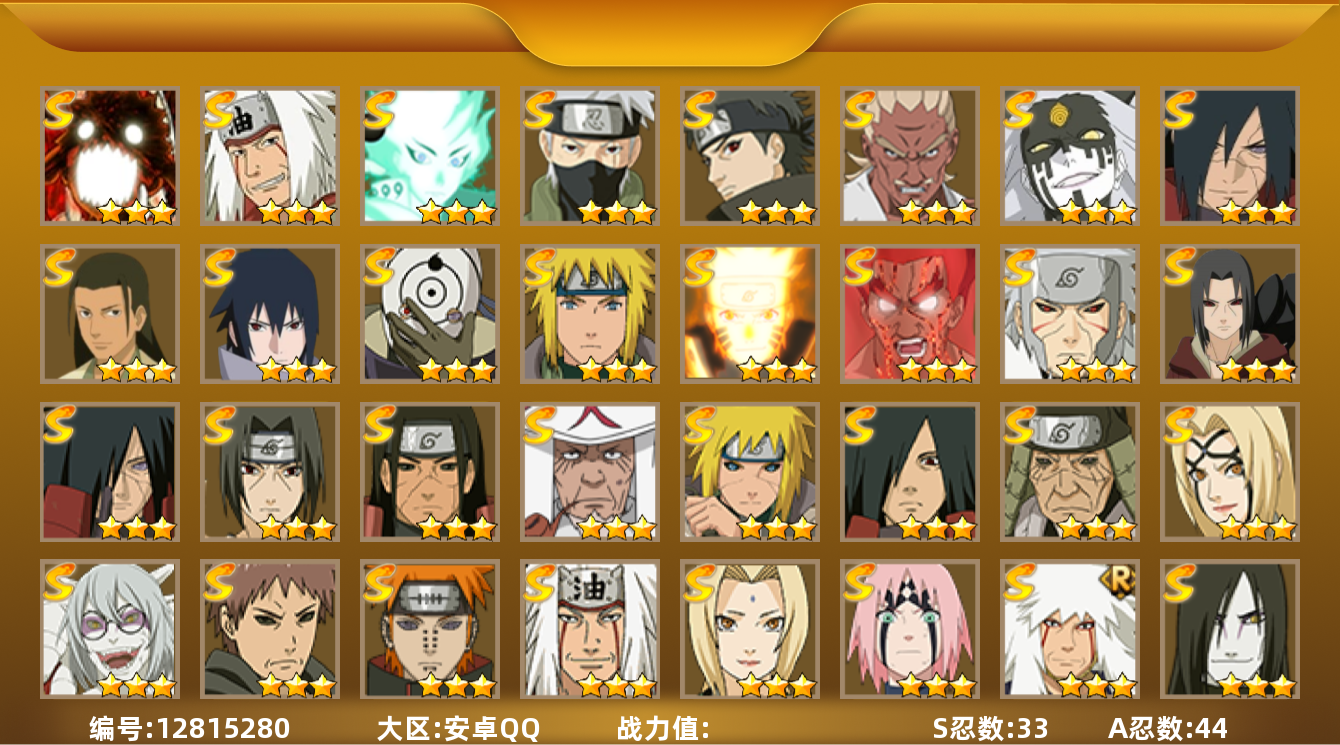Click the 大区:安卓QQ server label
1340x745 pixels.
click(458, 728)
